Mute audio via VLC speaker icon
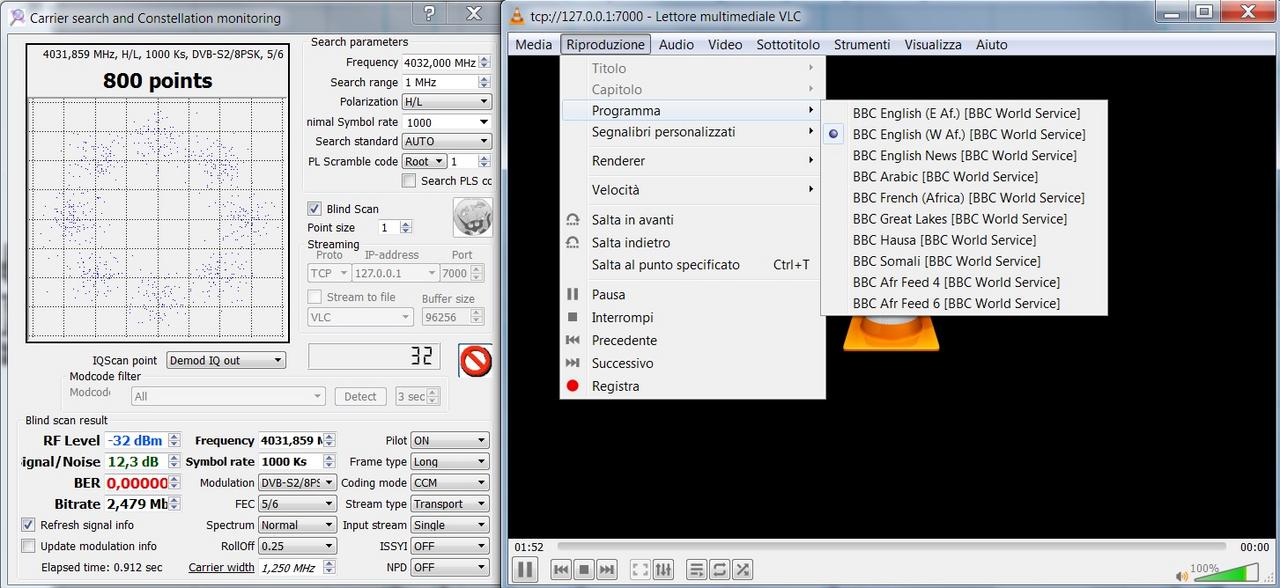The height and width of the screenshot is (588, 1280). (x=1183, y=575)
